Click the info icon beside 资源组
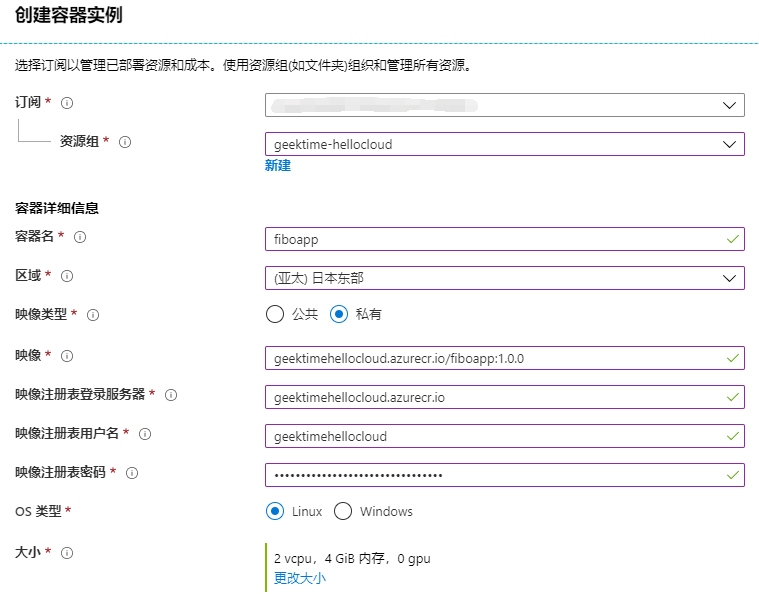Viewport: 759px width, 603px height. click(125, 142)
